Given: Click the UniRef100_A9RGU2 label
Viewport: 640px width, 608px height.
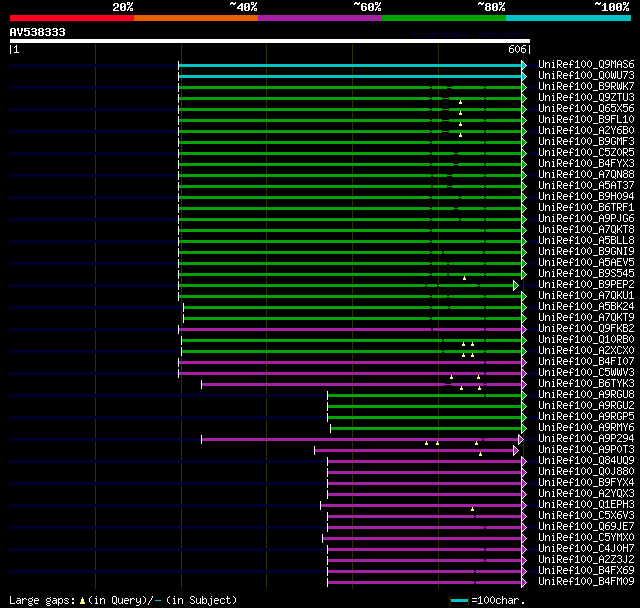Looking at the screenshot, I should pyautogui.click(x=586, y=406).
